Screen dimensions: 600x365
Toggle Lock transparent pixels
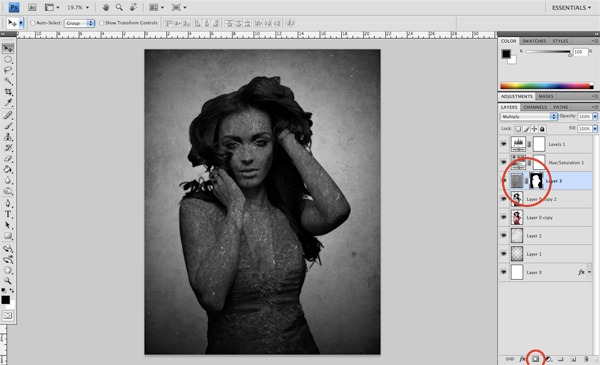(518, 129)
